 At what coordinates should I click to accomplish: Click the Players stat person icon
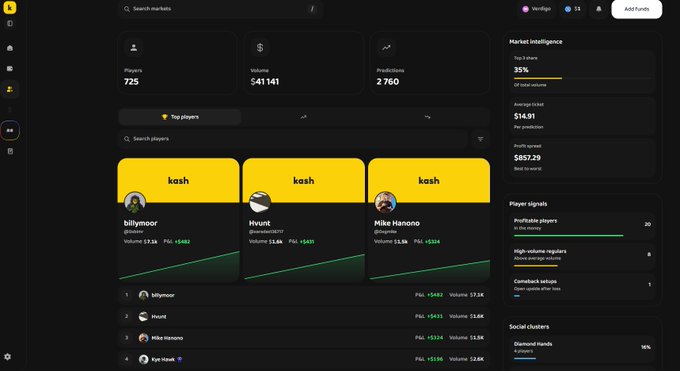(134, 48)
